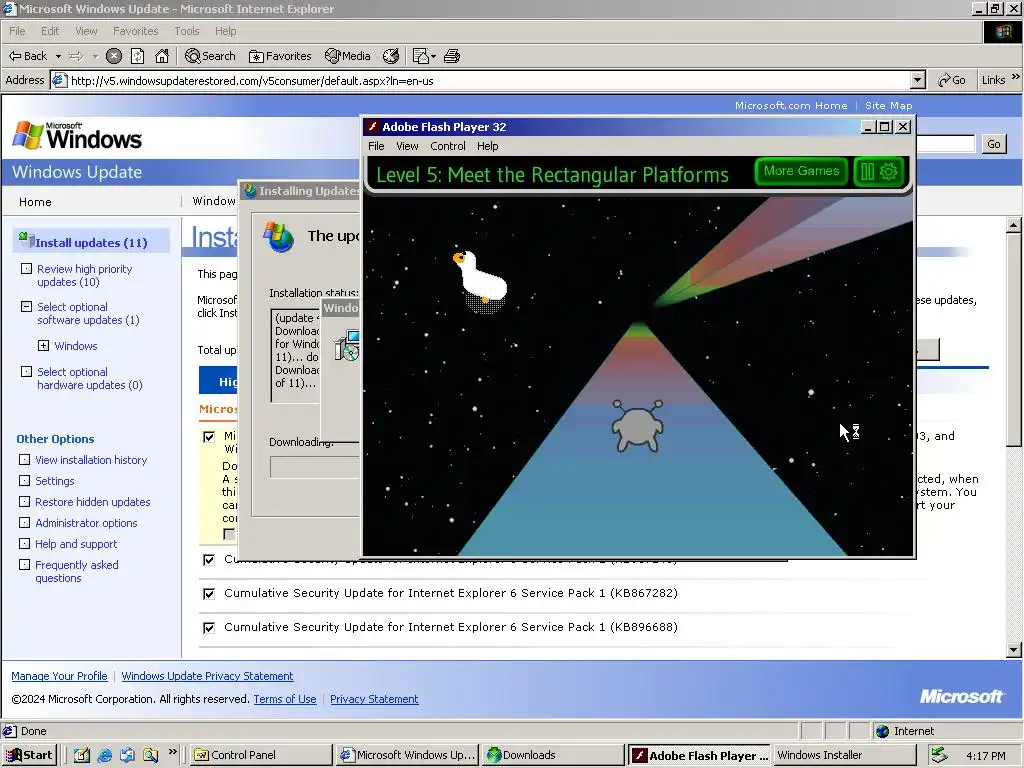Click the Outlook Express quick launch icon

pyautogui.click(x=127, y=755)
